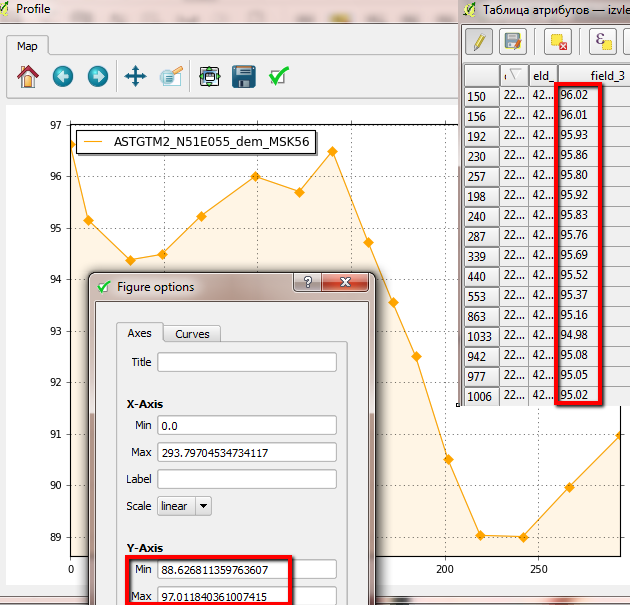Go forward to next plot view
Viewport: 630px width, 605px height.
pos(97,76)
